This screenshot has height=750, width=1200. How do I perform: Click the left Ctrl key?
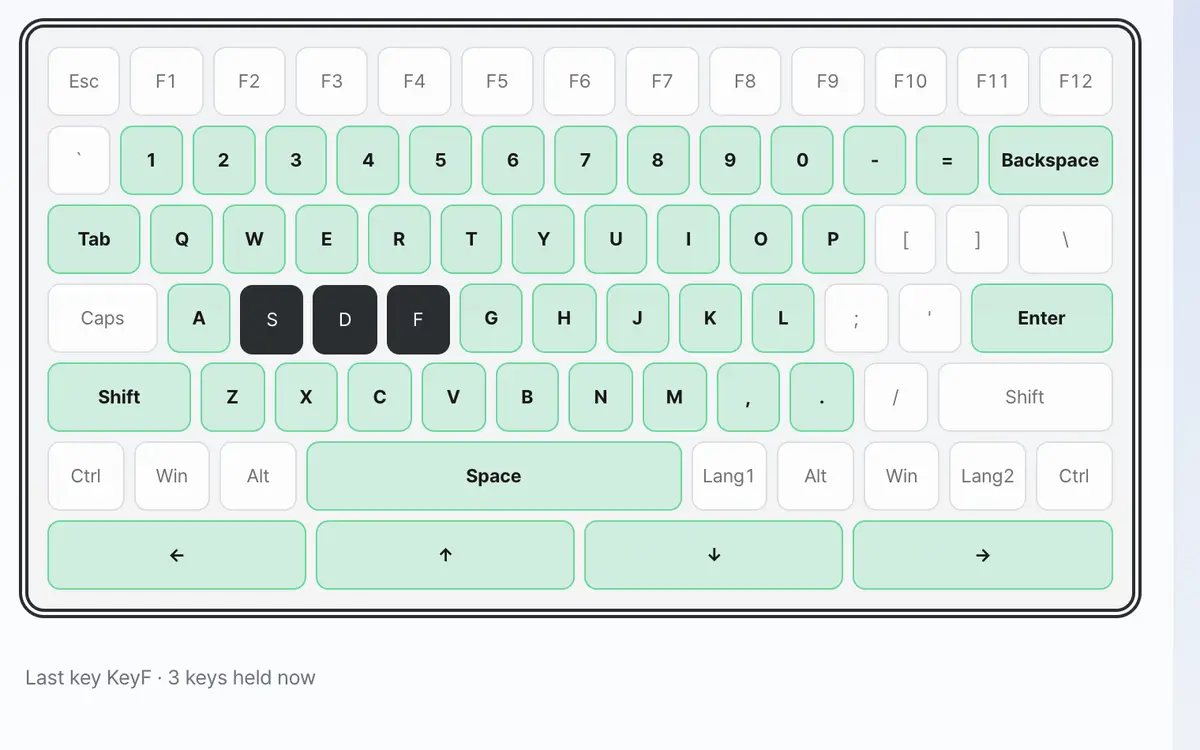86,476
